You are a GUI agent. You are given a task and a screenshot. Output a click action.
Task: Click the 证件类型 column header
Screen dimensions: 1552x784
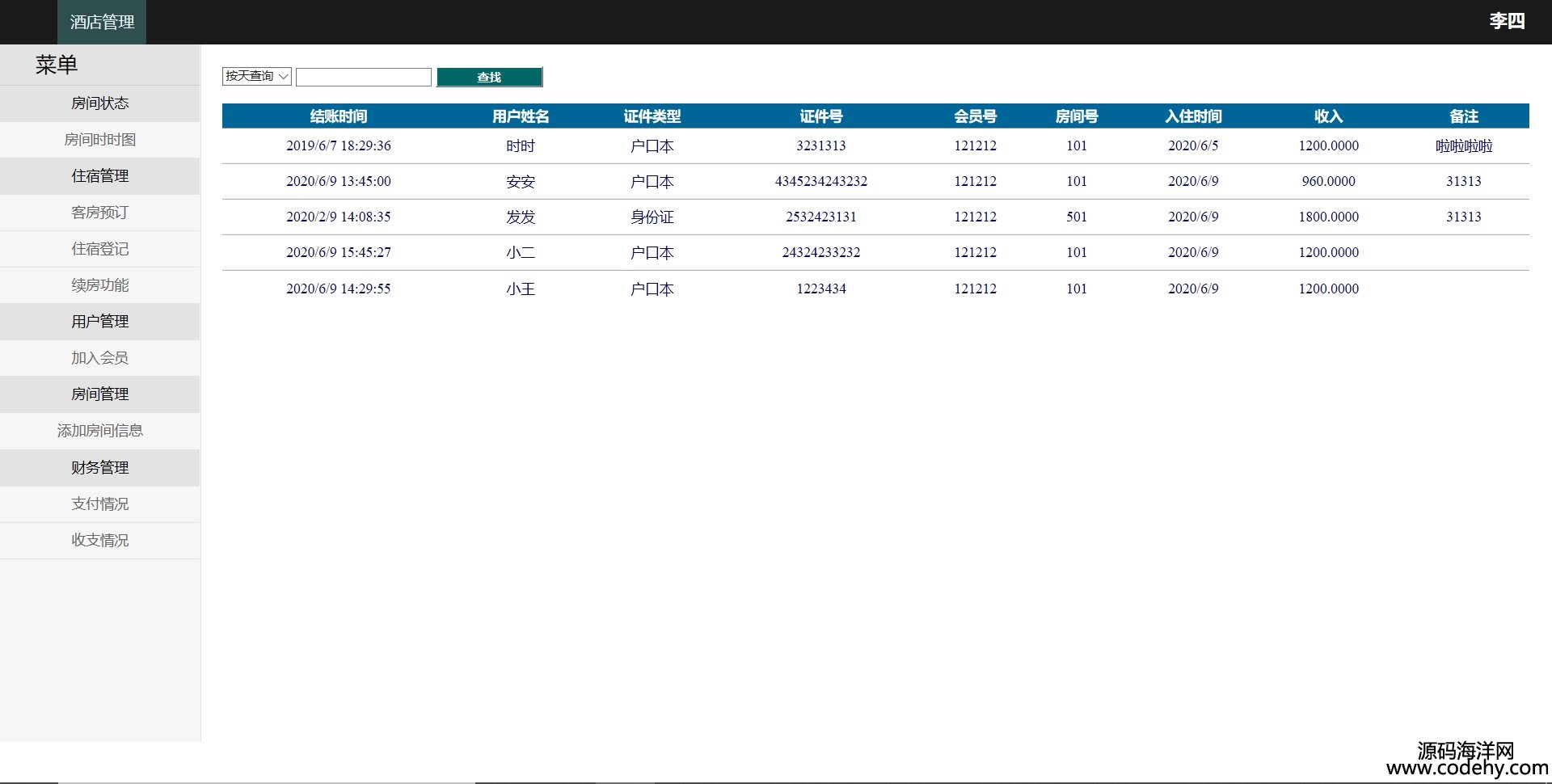coord(652,116)
